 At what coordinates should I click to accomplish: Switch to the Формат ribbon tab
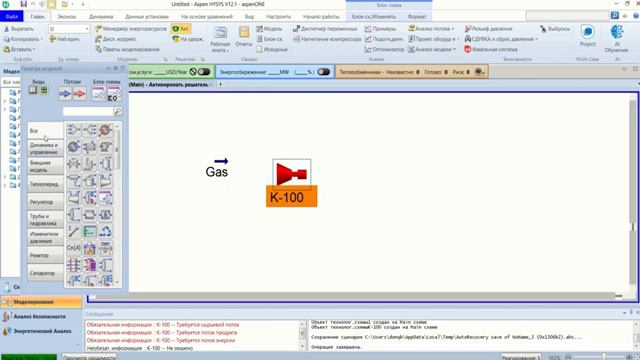click(x=417, y=17)
